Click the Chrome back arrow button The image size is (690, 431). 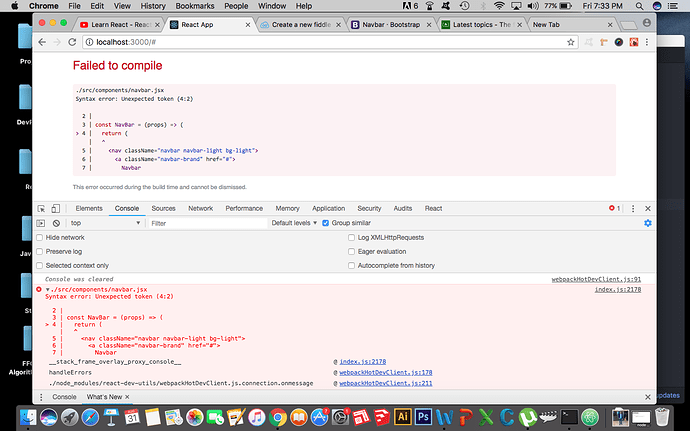[42, 42]
